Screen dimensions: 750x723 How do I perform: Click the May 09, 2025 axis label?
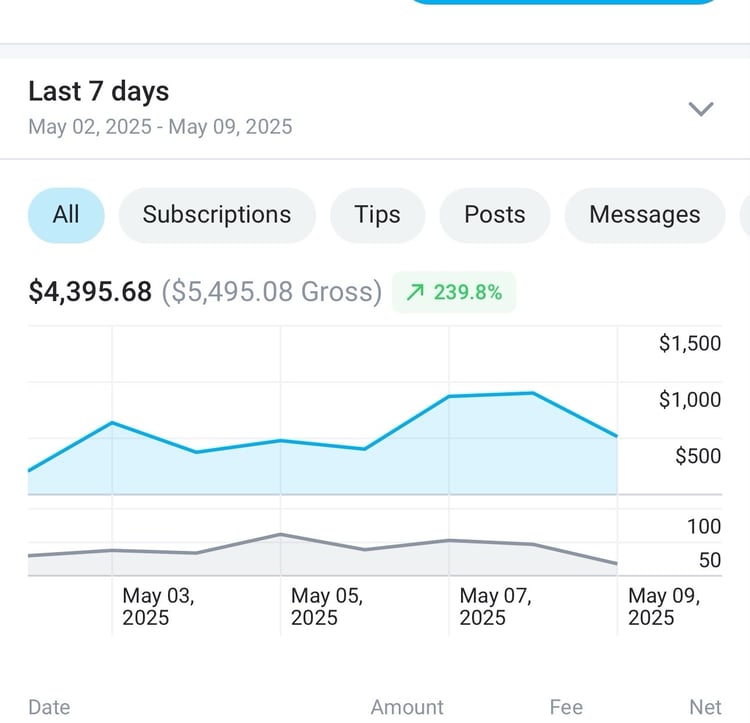point(664,606)
